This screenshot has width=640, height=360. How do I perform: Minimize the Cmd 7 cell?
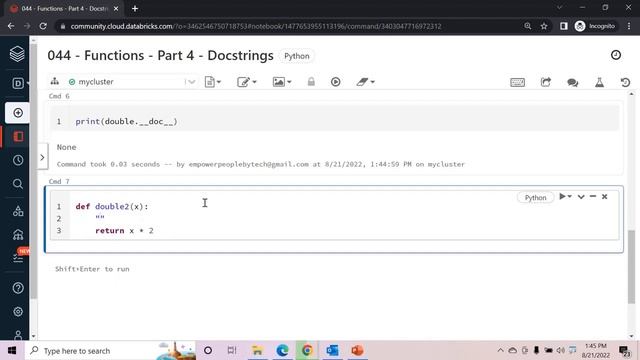593,196
